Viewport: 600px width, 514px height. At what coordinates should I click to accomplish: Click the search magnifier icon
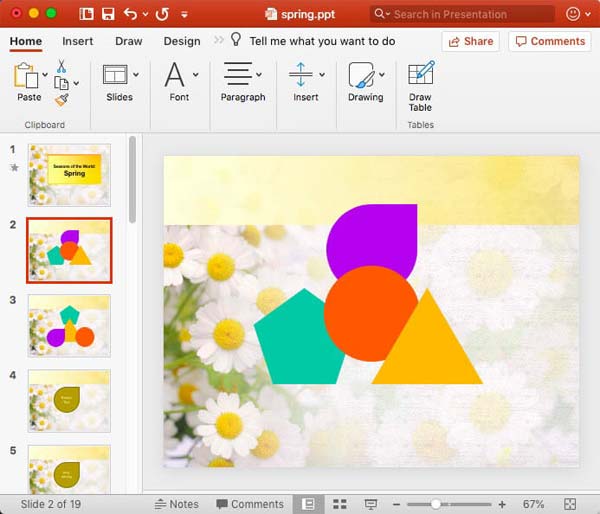[379, 14]
